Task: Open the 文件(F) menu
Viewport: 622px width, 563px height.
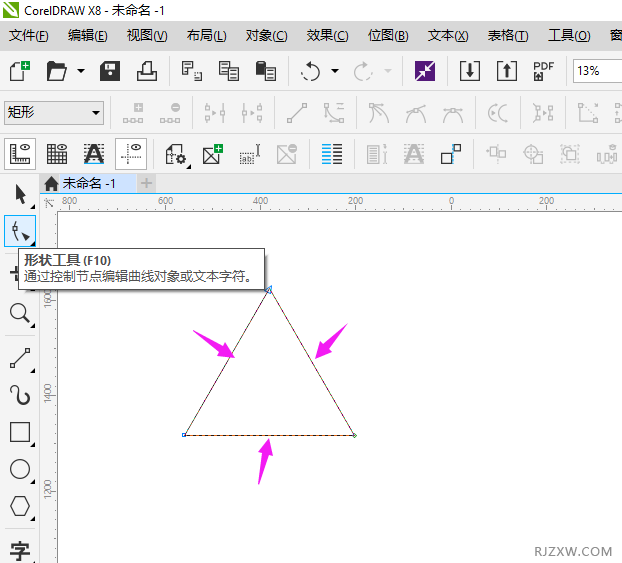Action: (x=29, y=35)
